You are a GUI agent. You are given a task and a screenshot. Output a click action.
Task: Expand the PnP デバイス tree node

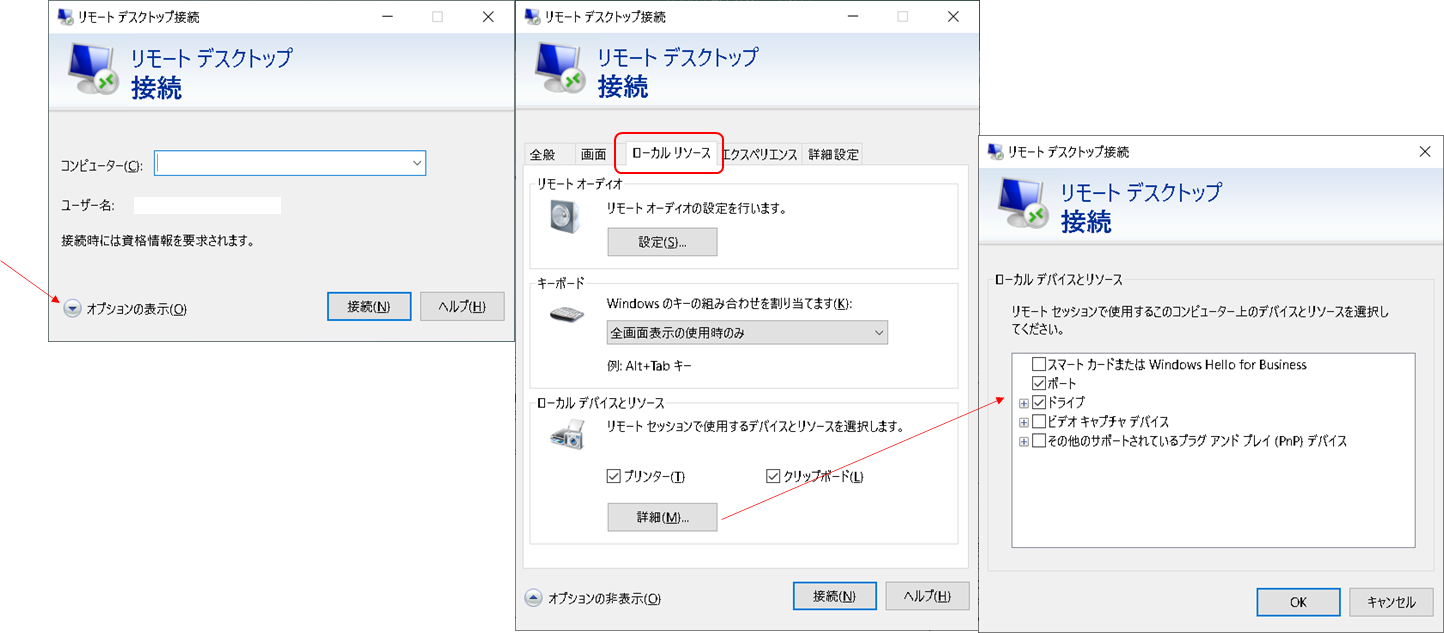(x=1023, y=440)
